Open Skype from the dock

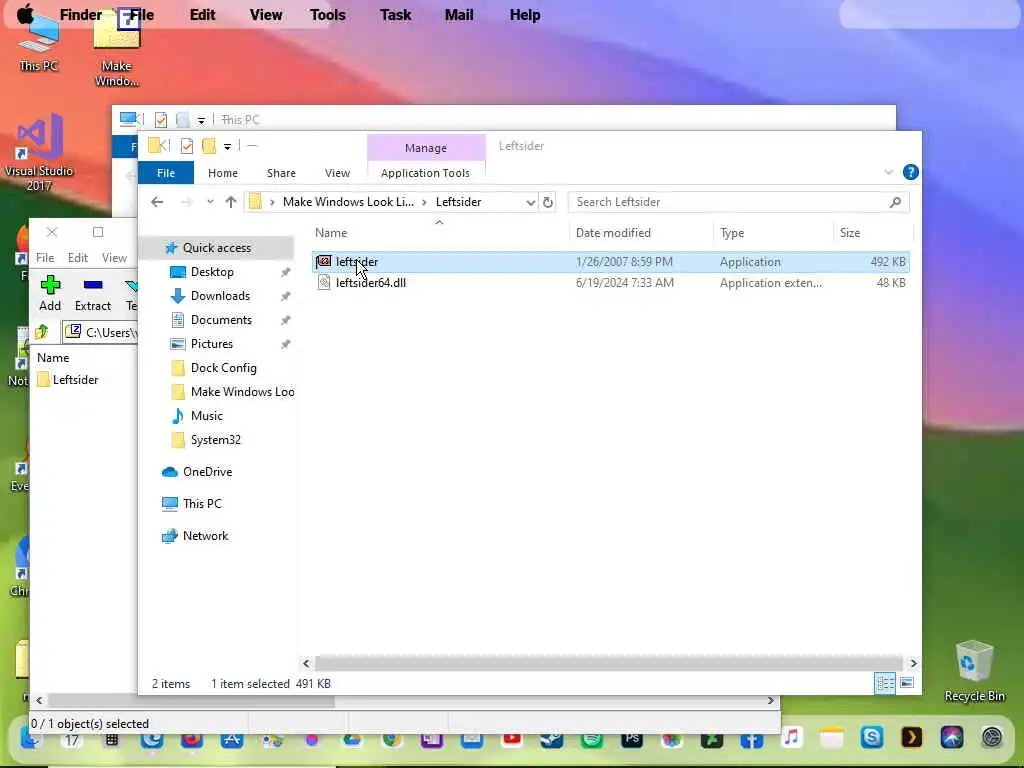click(x=872, y=737)
